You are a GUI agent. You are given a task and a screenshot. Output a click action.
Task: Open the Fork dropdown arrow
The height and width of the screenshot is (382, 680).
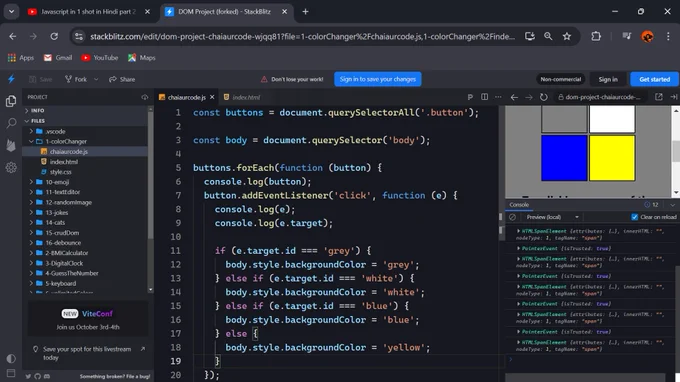tap(96, 79)
